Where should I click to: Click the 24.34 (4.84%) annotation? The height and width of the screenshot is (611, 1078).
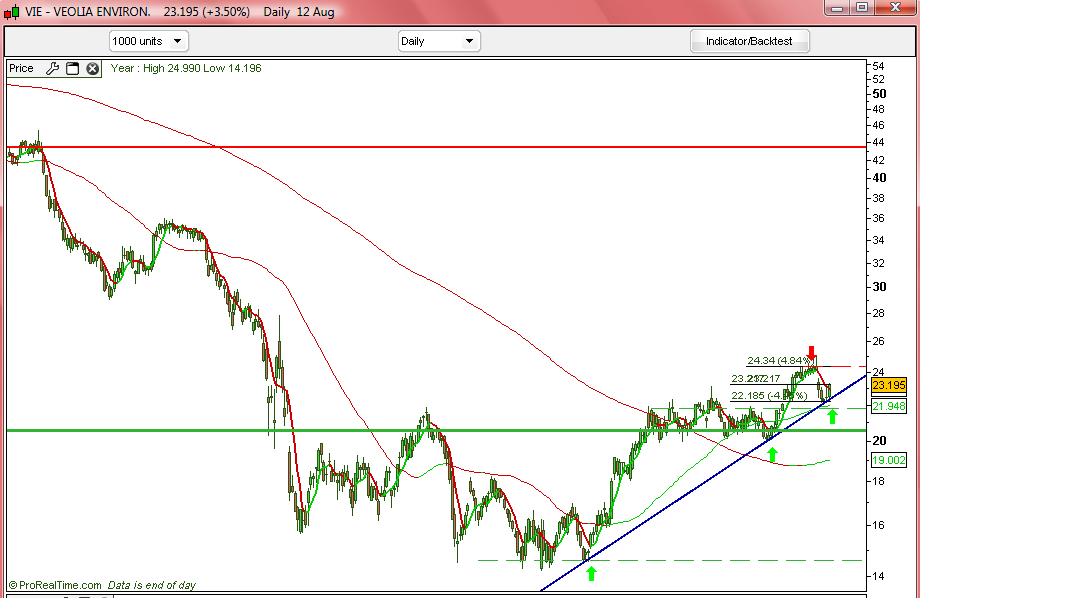point(780,360)
